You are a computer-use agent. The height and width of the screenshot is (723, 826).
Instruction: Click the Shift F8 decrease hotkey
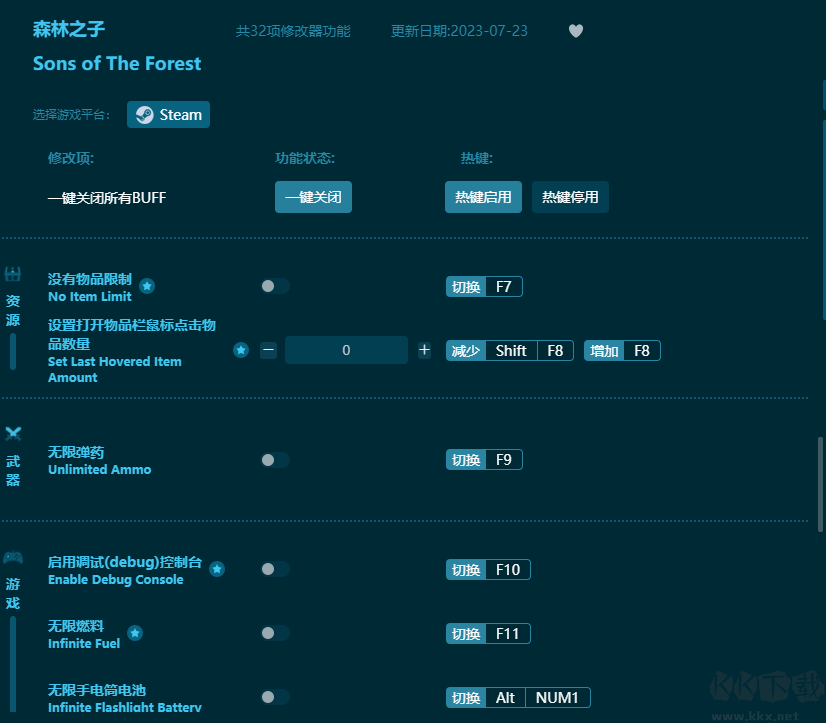510,350
